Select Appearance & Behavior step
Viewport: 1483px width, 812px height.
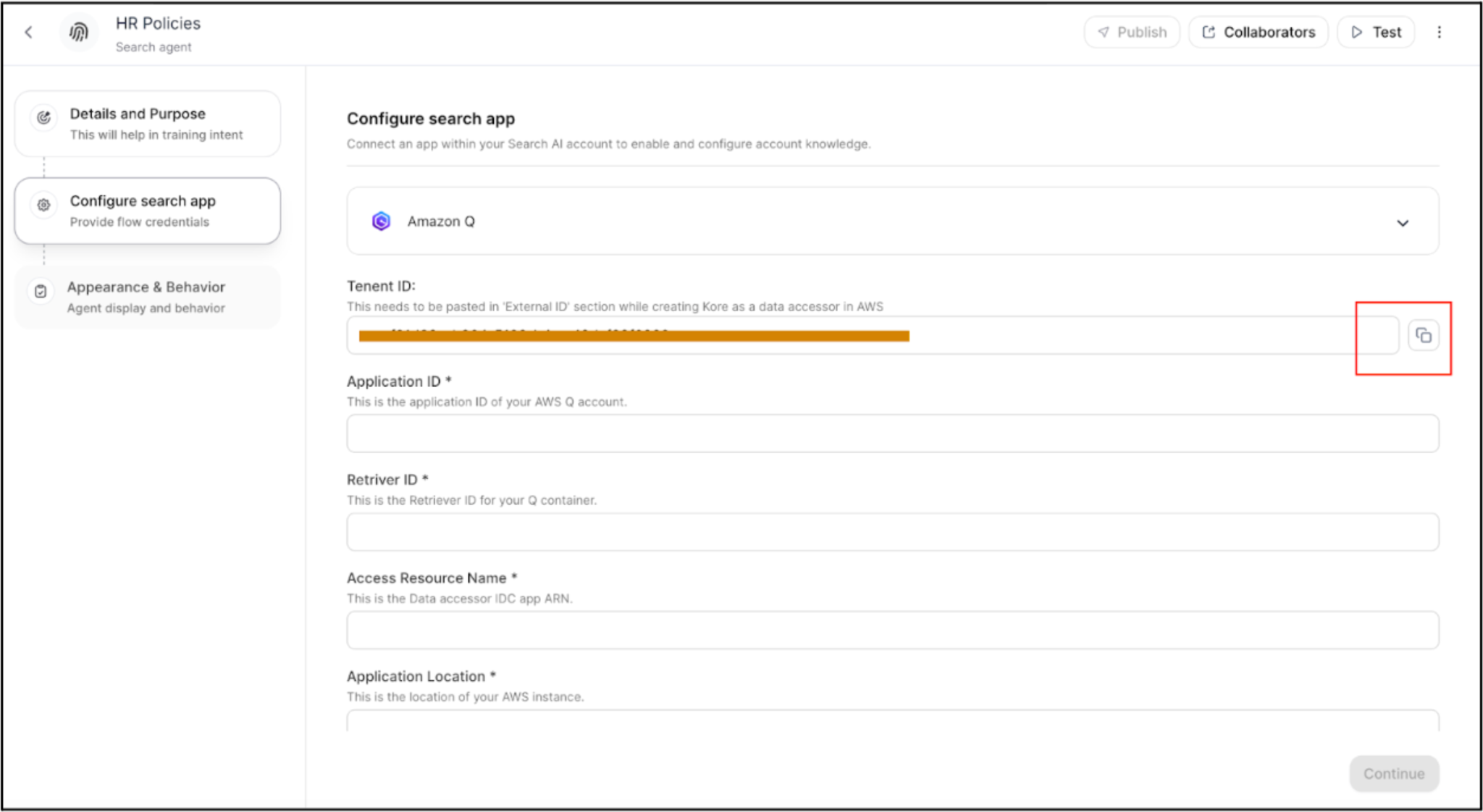click(x=147, y=297)
